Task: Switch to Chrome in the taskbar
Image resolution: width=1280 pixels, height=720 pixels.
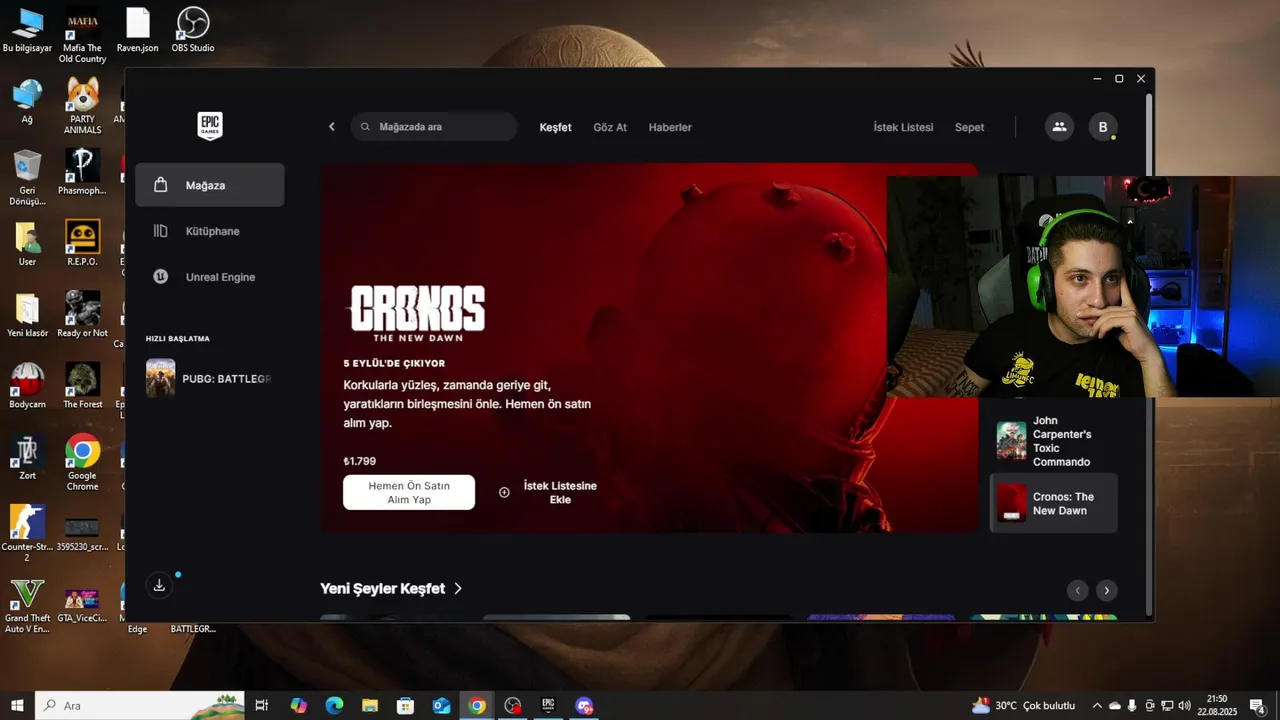Action: click(x=477, y=706)
